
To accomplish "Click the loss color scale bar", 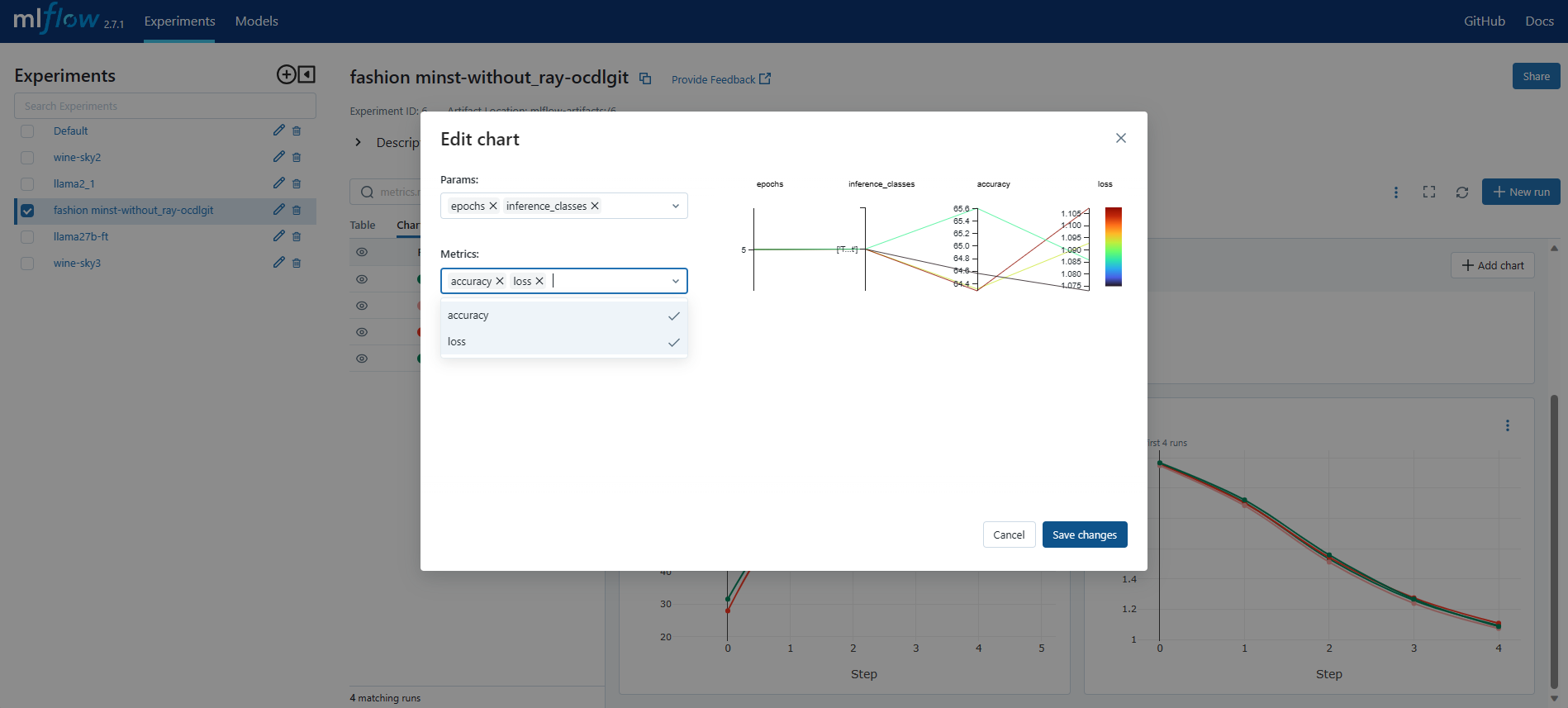I will pyautogui.click(x=1113, y=246).
